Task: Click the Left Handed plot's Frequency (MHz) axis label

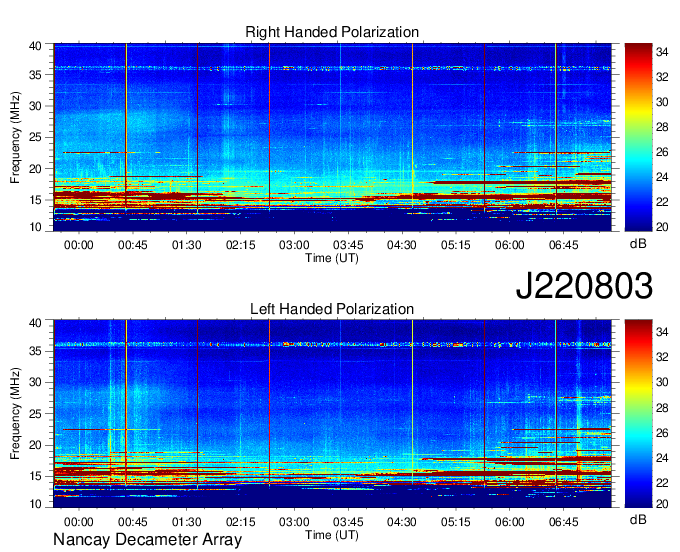Action: (15, 414)
